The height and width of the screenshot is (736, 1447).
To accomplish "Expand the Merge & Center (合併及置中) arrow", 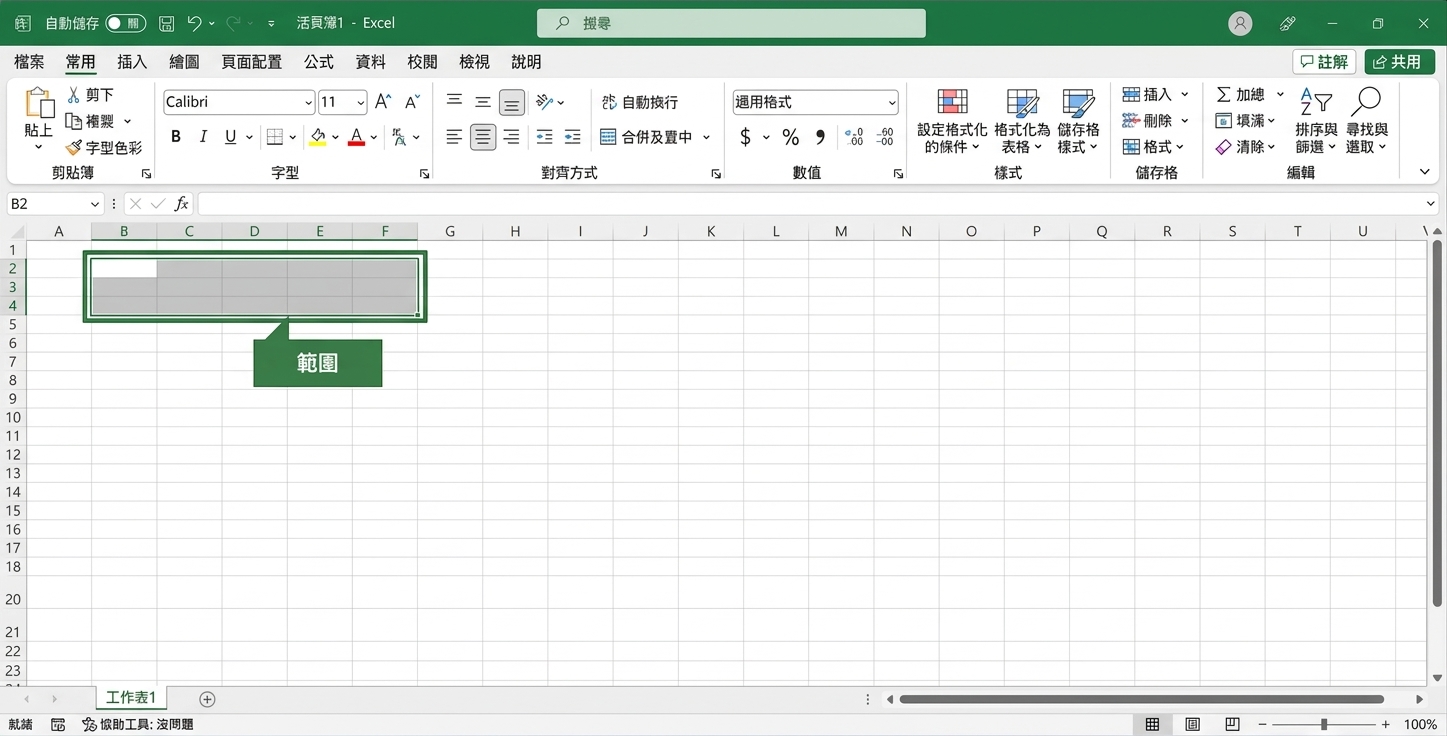I will tap(706, 137).
